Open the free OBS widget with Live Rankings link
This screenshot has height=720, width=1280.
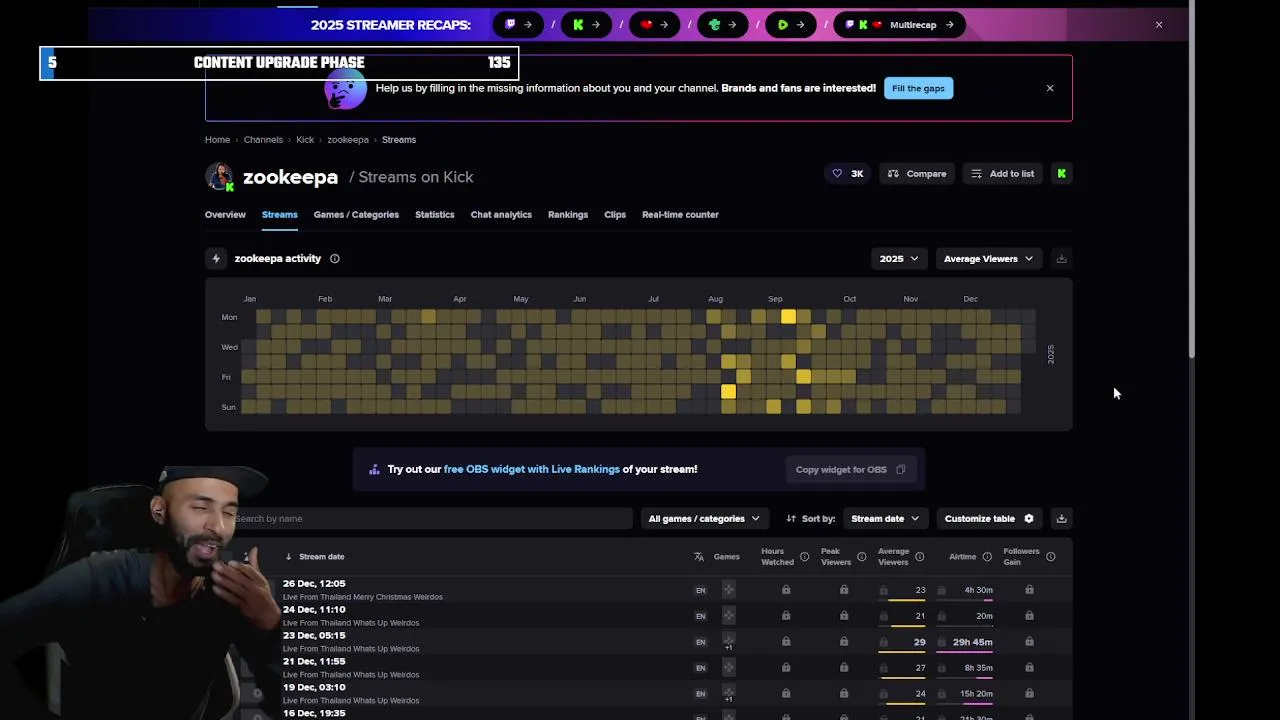pos(532,469)
